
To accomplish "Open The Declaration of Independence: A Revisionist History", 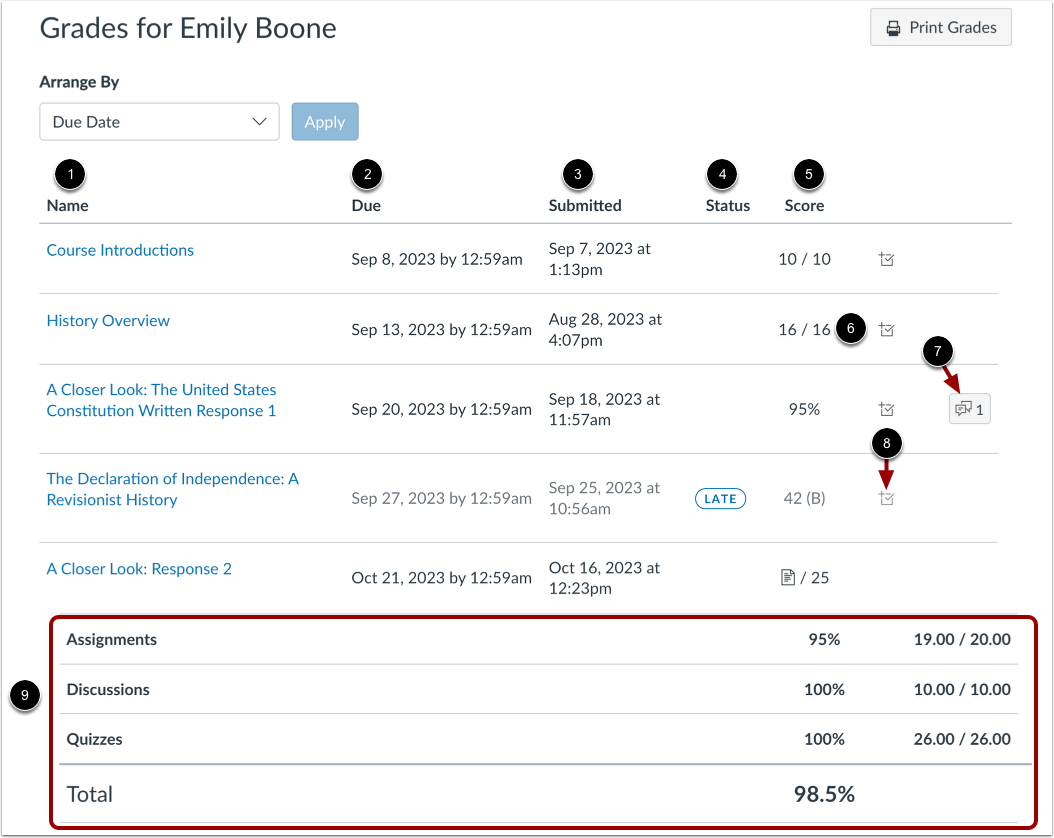I will 173,489.
